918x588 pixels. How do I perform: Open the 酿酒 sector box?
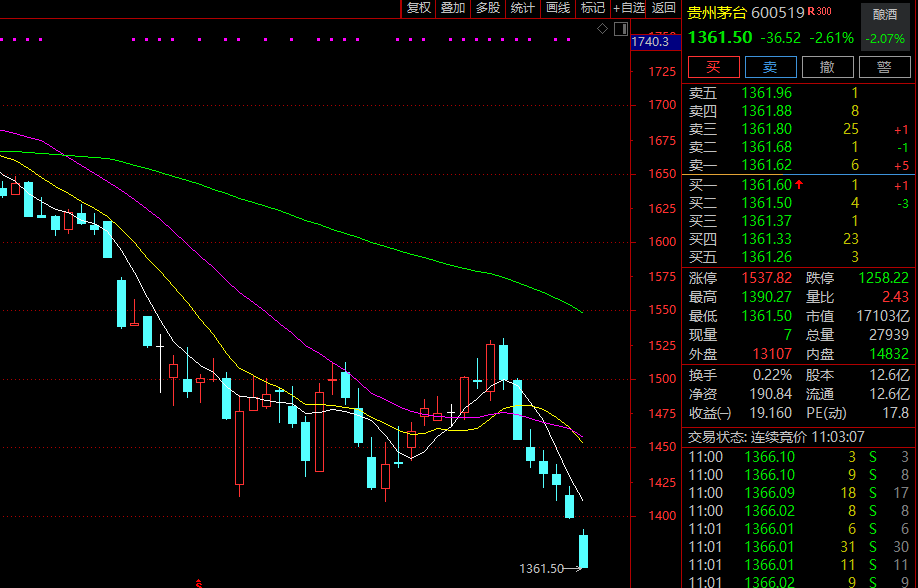pos(885,26)
